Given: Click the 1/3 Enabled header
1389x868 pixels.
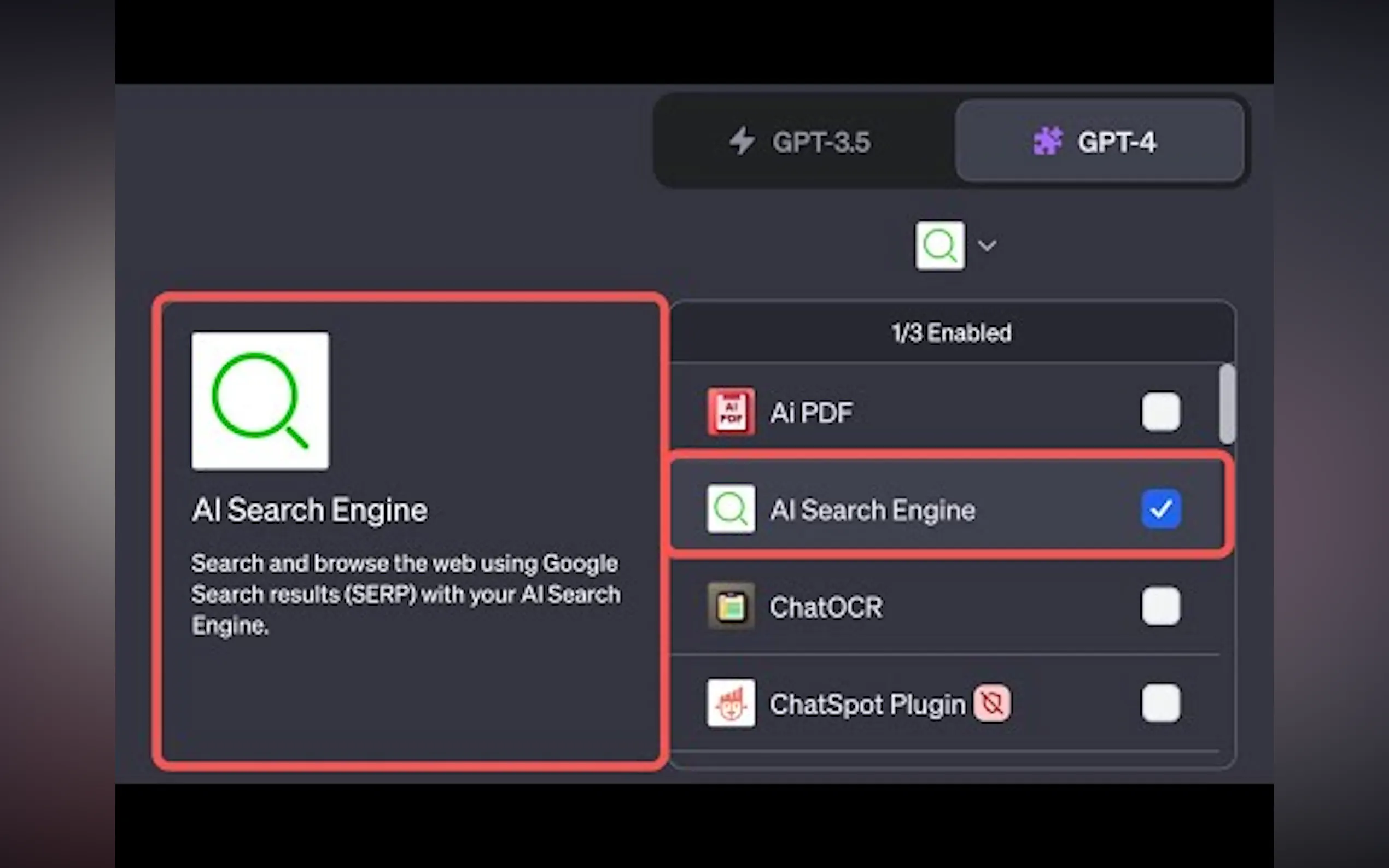Looking at the screenshot, I should 952,333.
